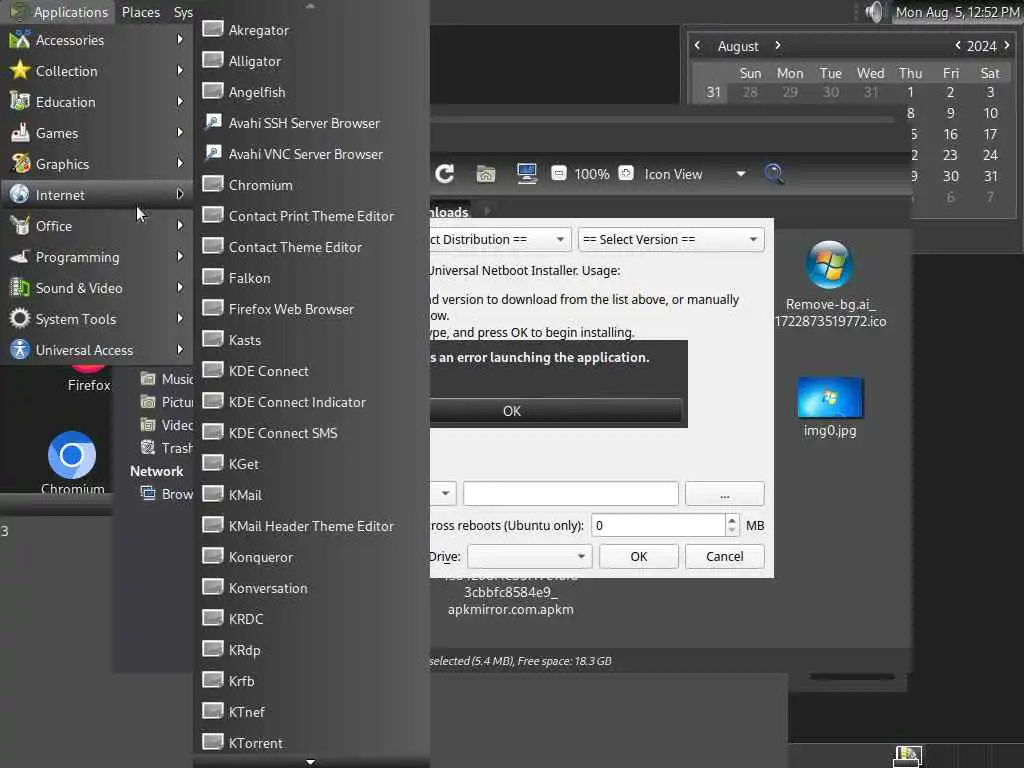Open KDE Connect Indicator
The width and height of the screenshot is (1024, 768).
pos(311,402)
